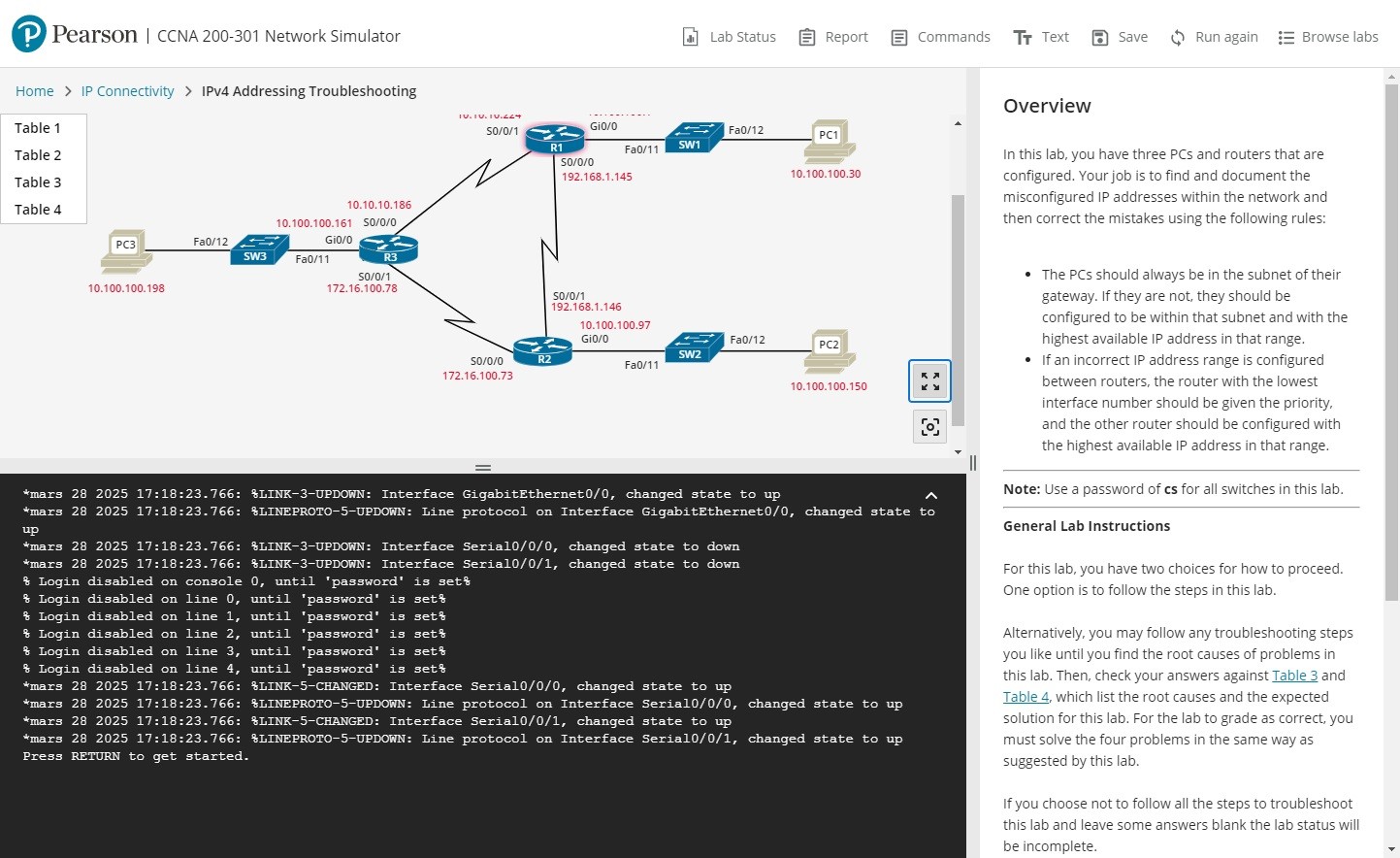Click the horizontal pane splitter handle
Screen dimensions: 1400x858
pos(483,468)
